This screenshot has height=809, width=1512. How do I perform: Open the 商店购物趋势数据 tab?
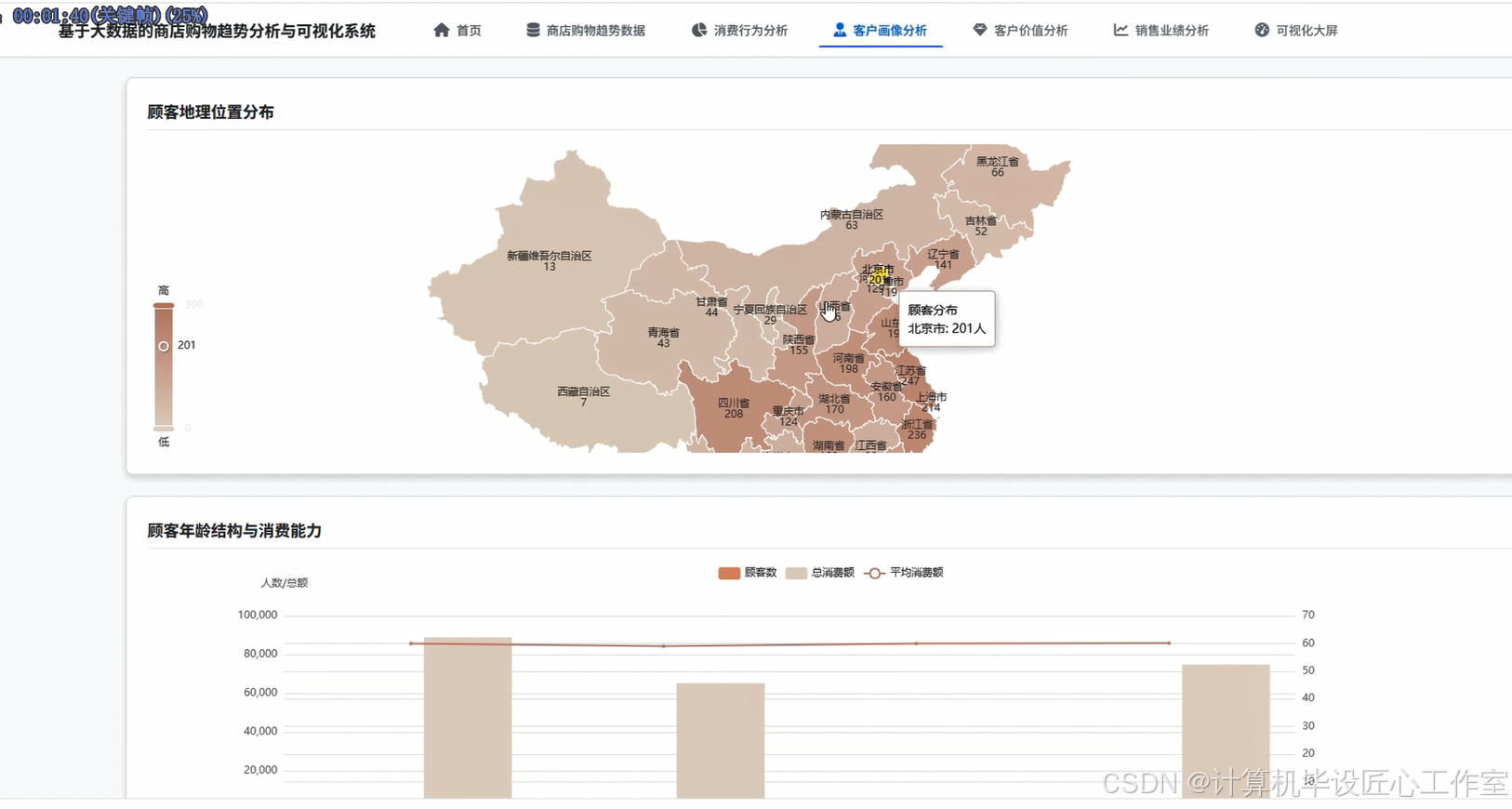(586, 30)
